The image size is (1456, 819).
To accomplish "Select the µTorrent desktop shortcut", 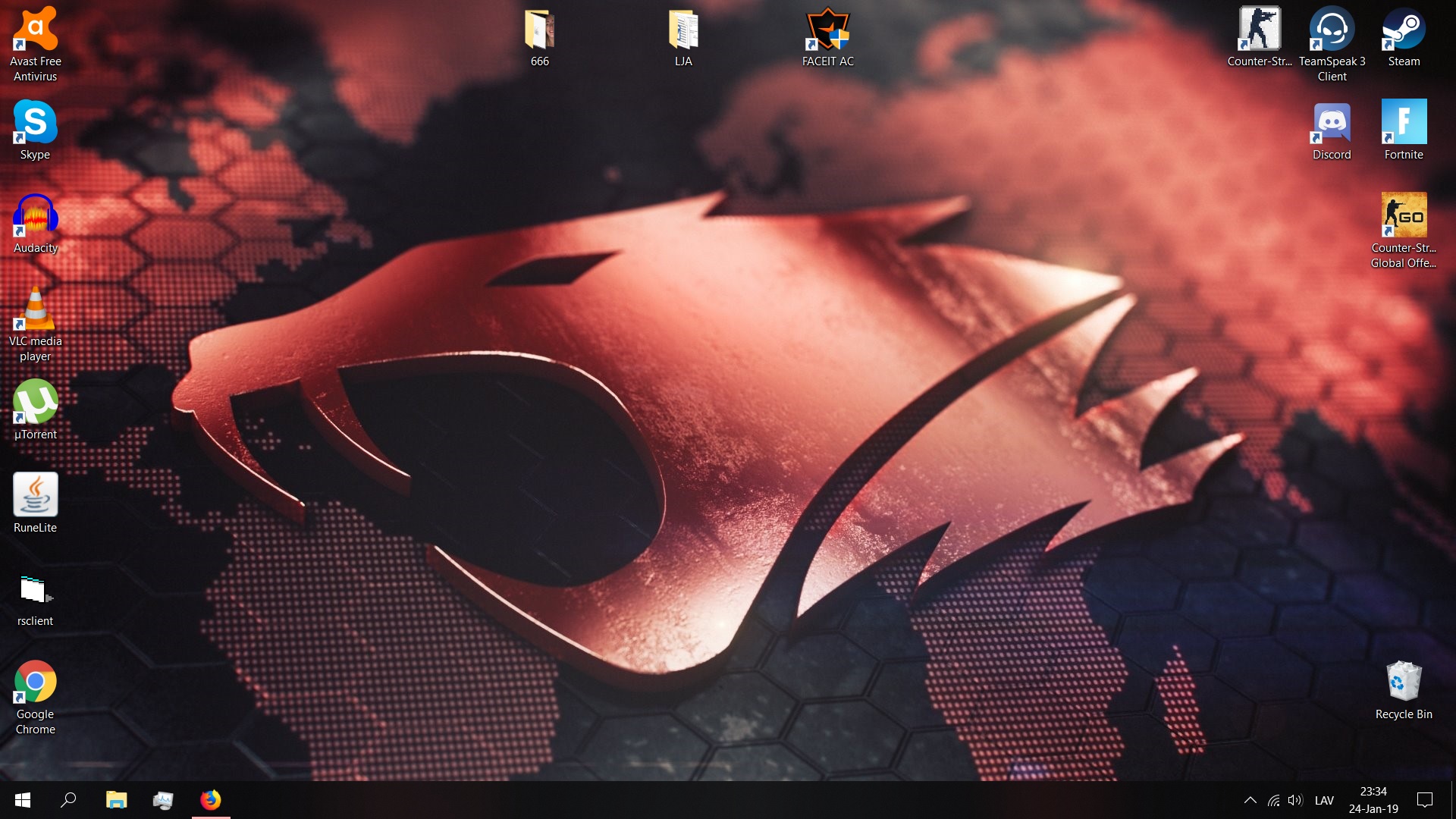I will click(36, 409).
